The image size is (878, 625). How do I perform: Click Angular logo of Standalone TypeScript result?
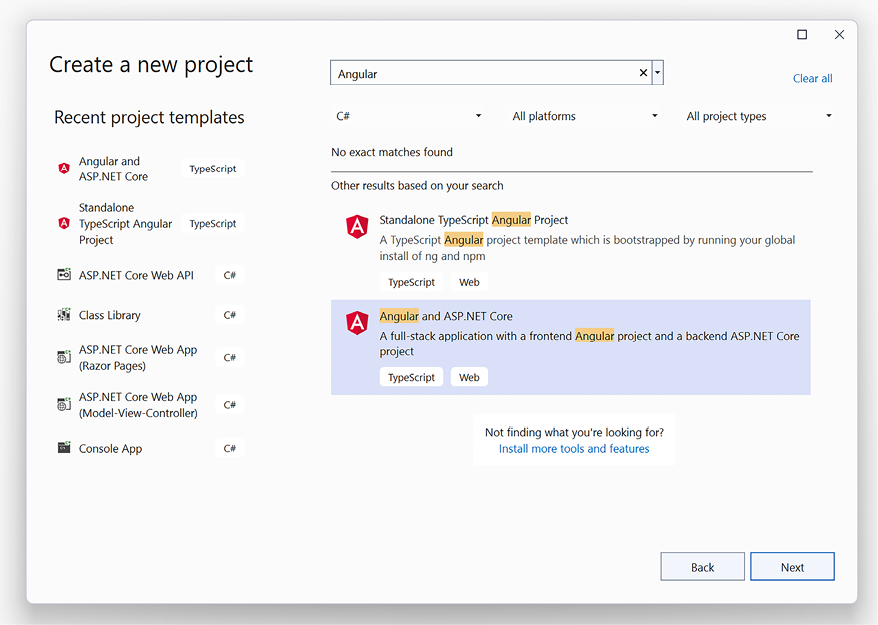point(357,227)
